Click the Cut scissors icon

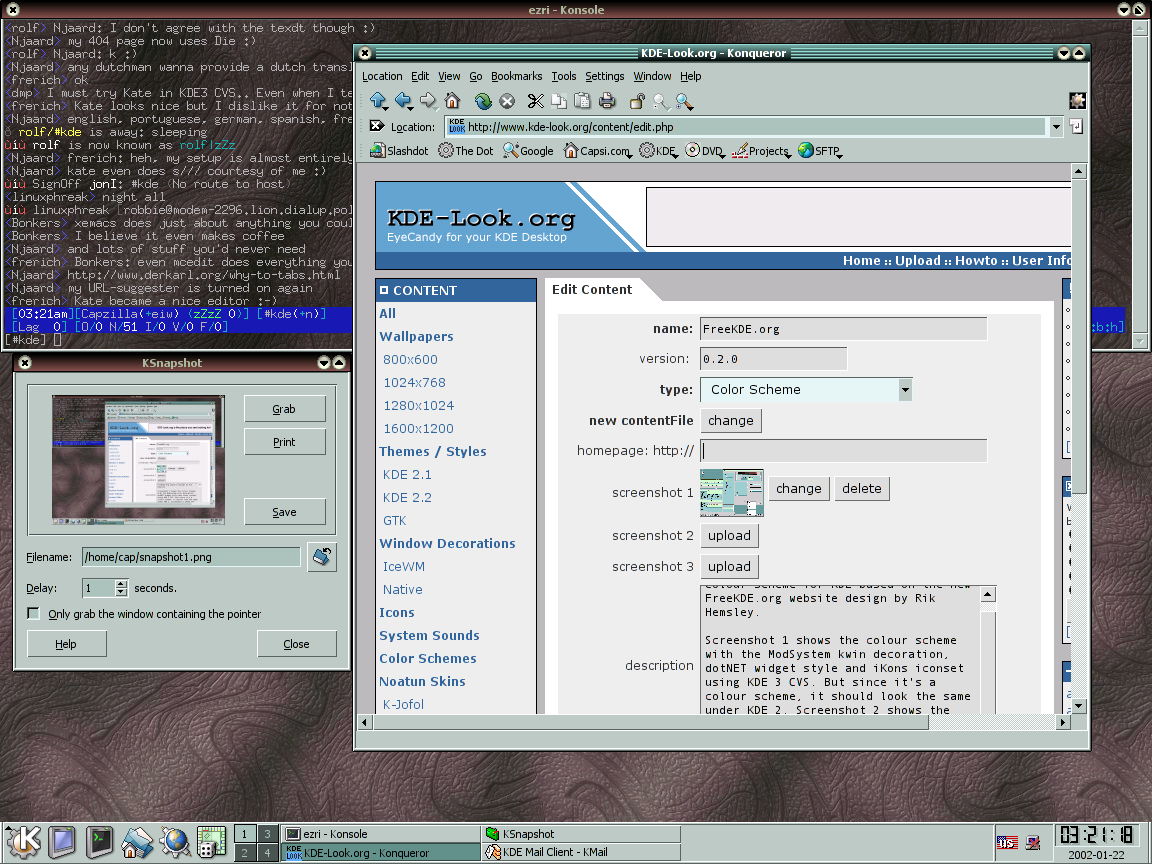point(536,101)
